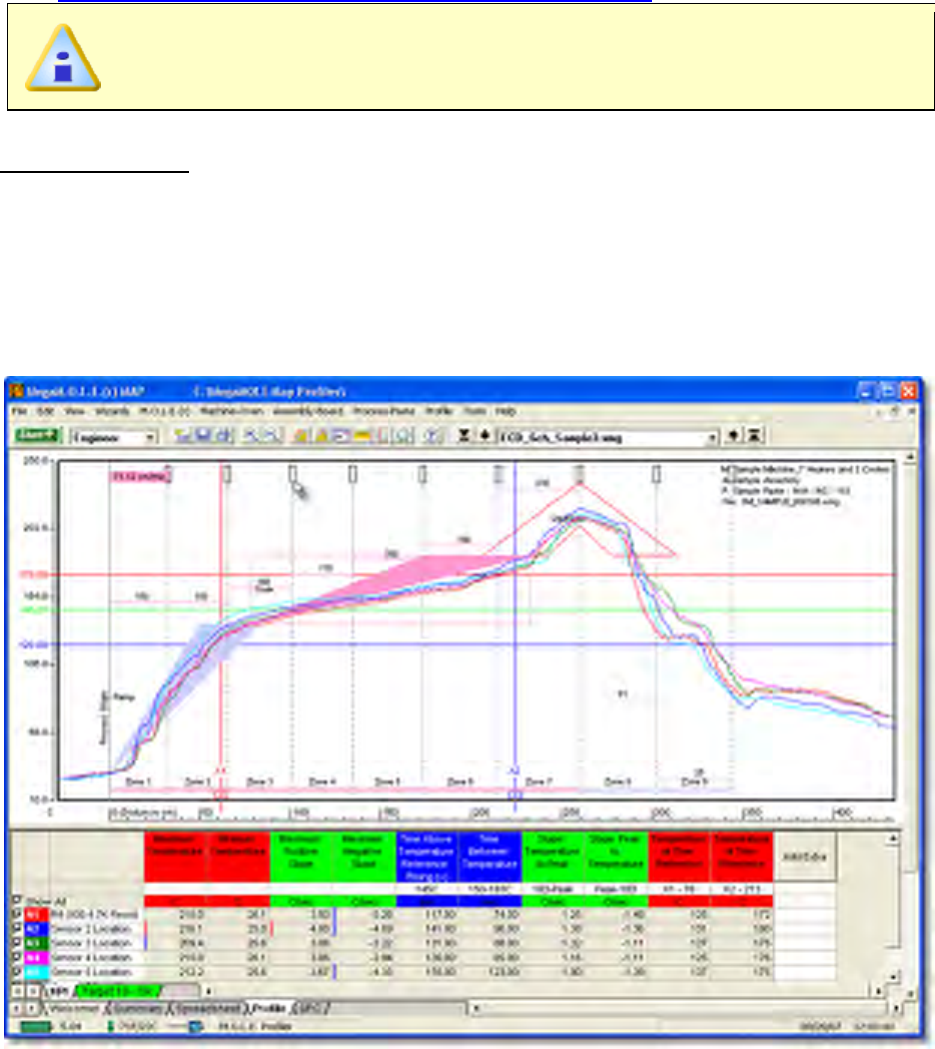Select the Profile worksheet tab

tap(270, 1008)
